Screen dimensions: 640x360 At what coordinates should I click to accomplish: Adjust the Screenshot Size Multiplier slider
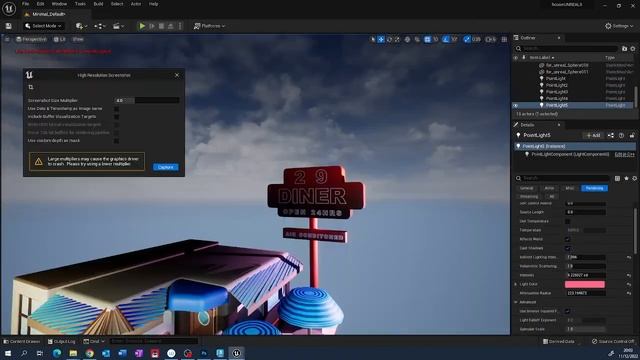tap(147, 100)
